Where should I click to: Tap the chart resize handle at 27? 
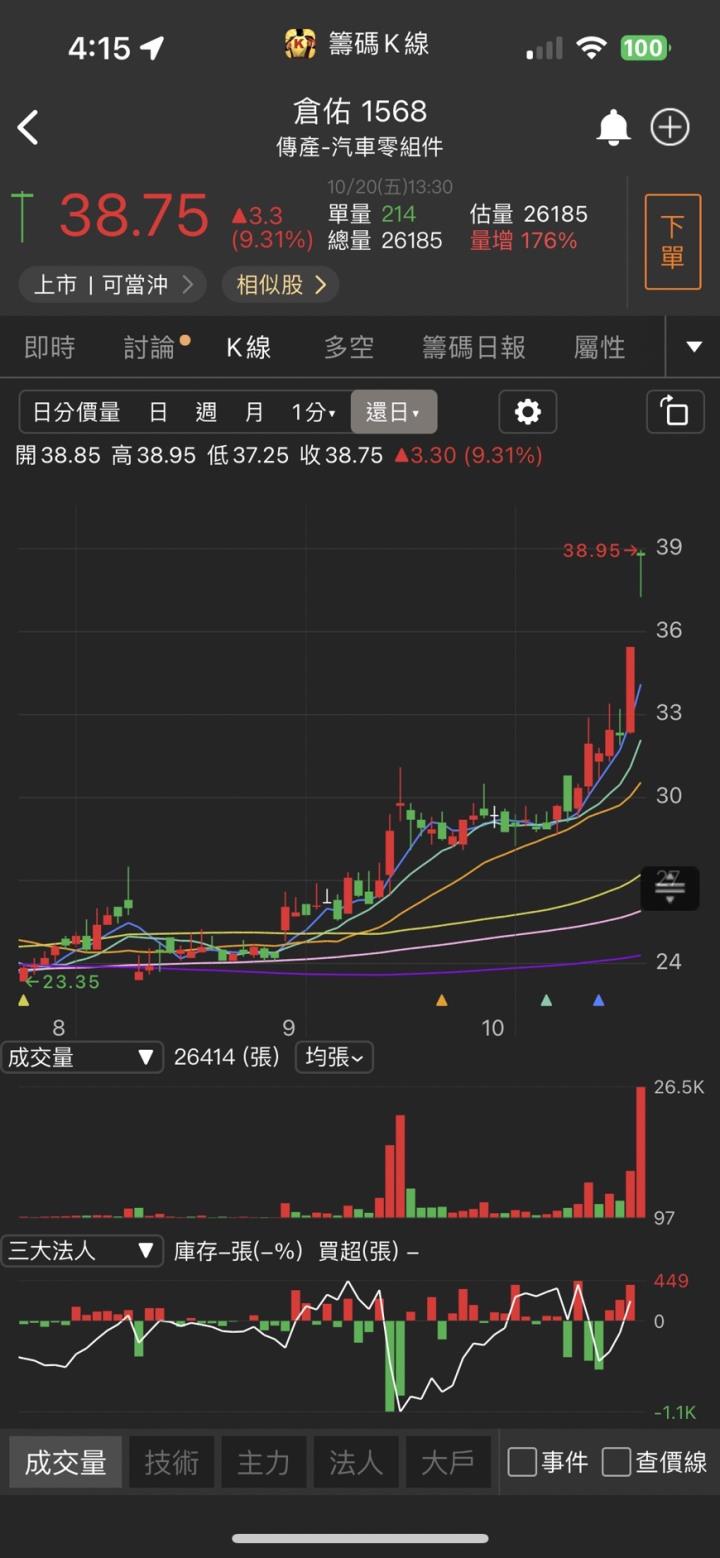(x=669, y=887)
